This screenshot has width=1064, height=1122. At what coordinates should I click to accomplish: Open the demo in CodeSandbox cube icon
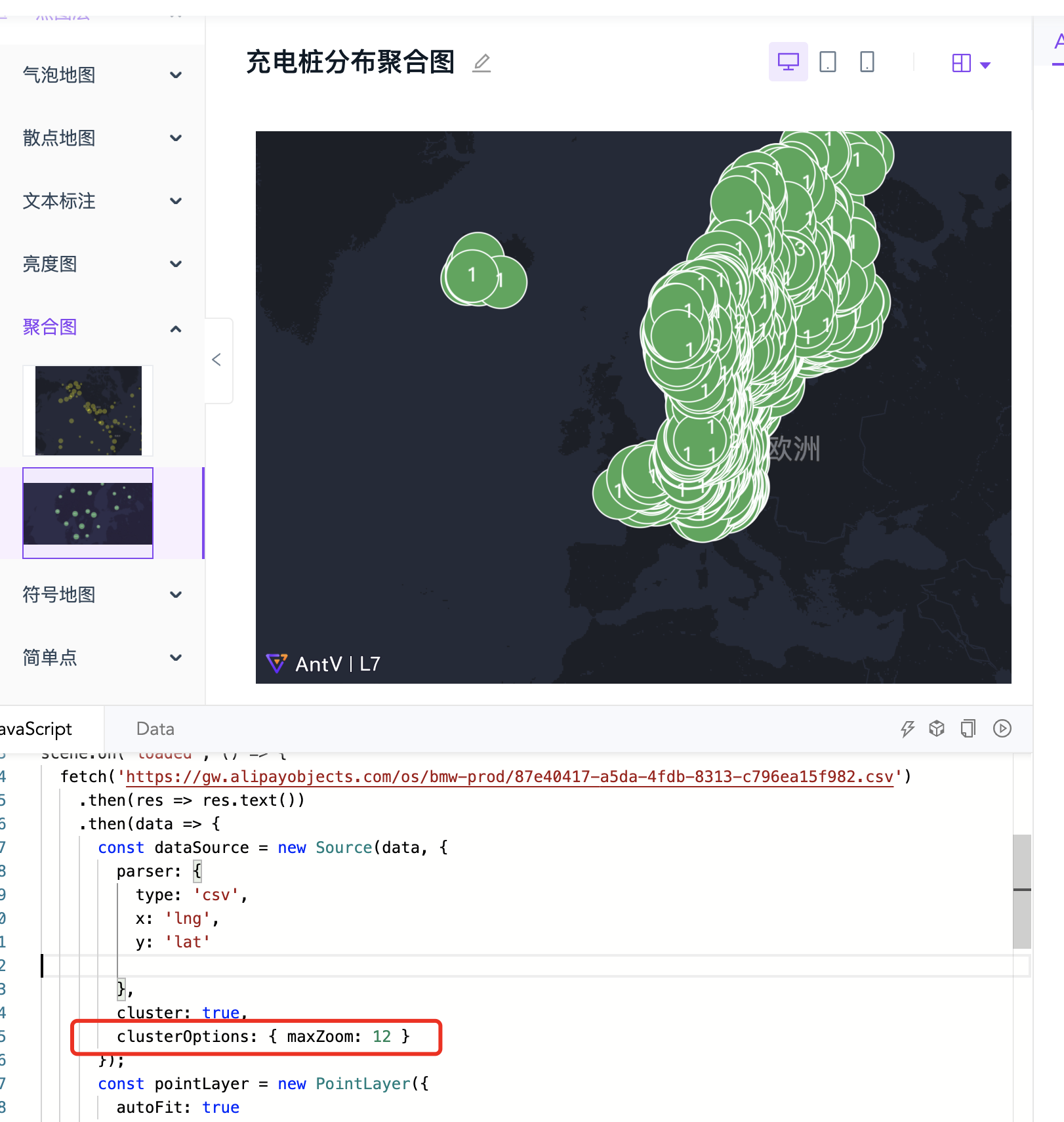tap(937, 728)
